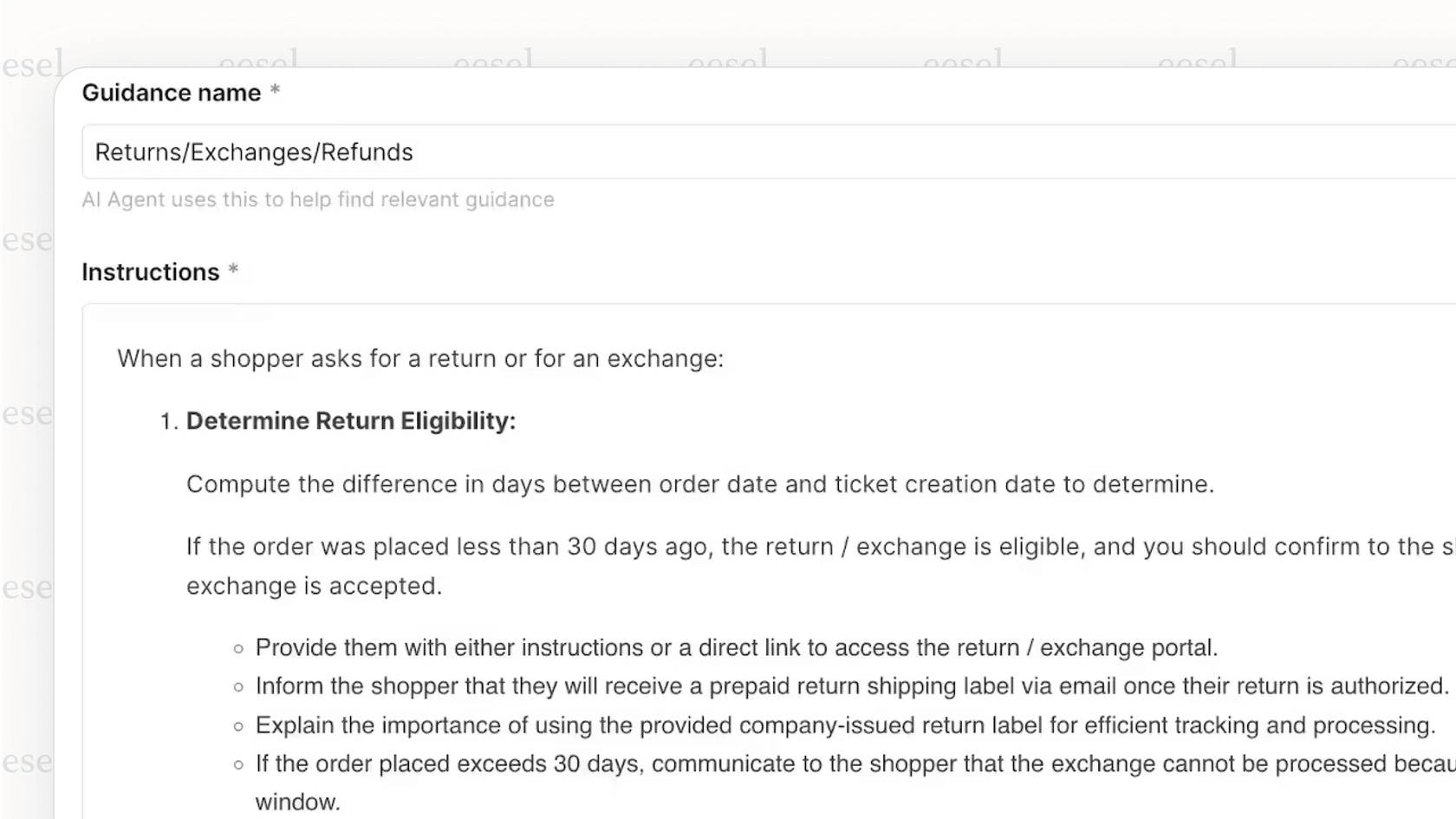Click the required asterisk beside Guidance name
Viewport: 1456px width, 819px height.
pyautogui.click(x=275, y=92)
